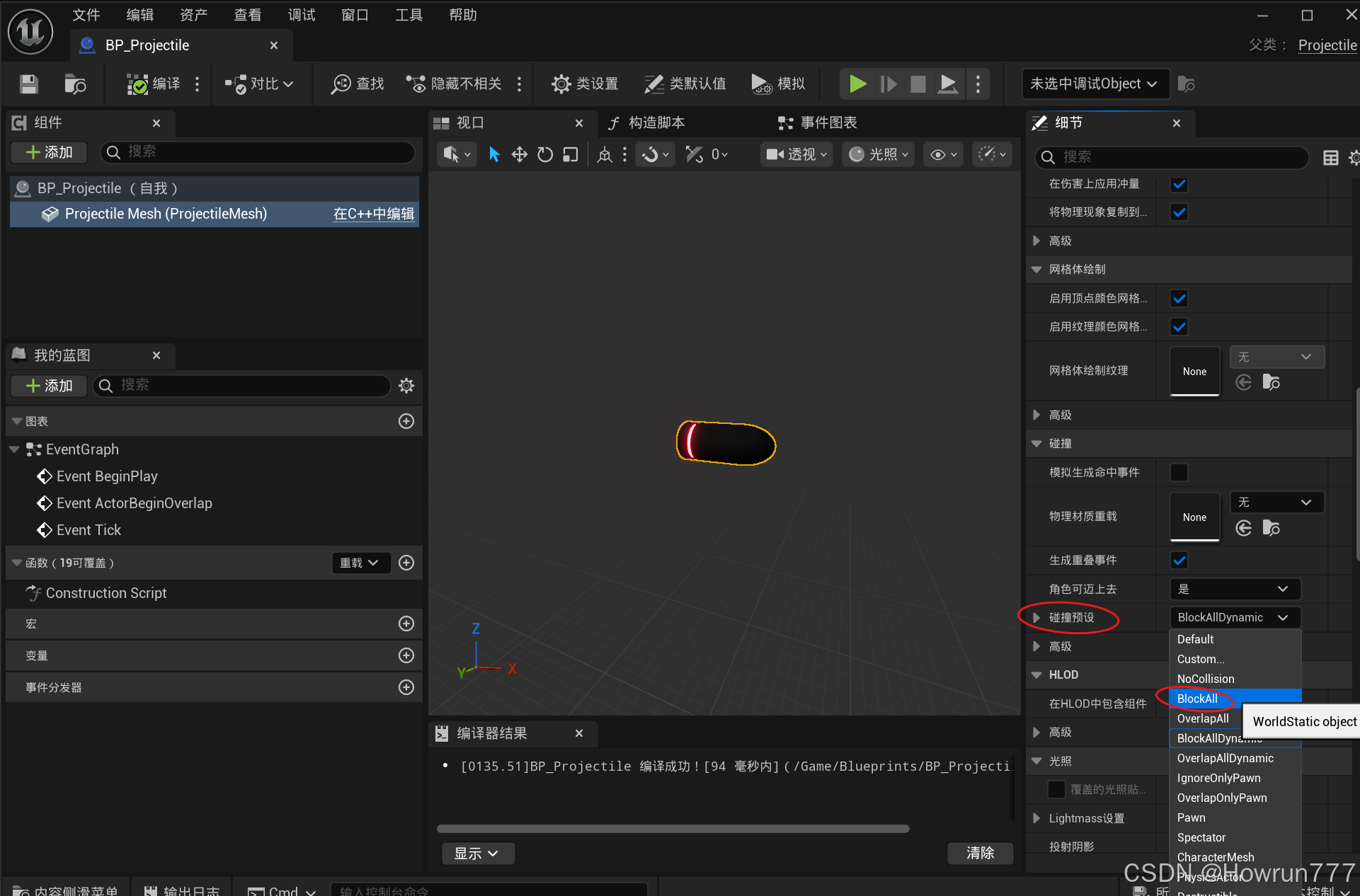This screenshot has height=896, width=1360.
Task: Select the move/translate tool in viewport
Action: (x=519, y=154)
